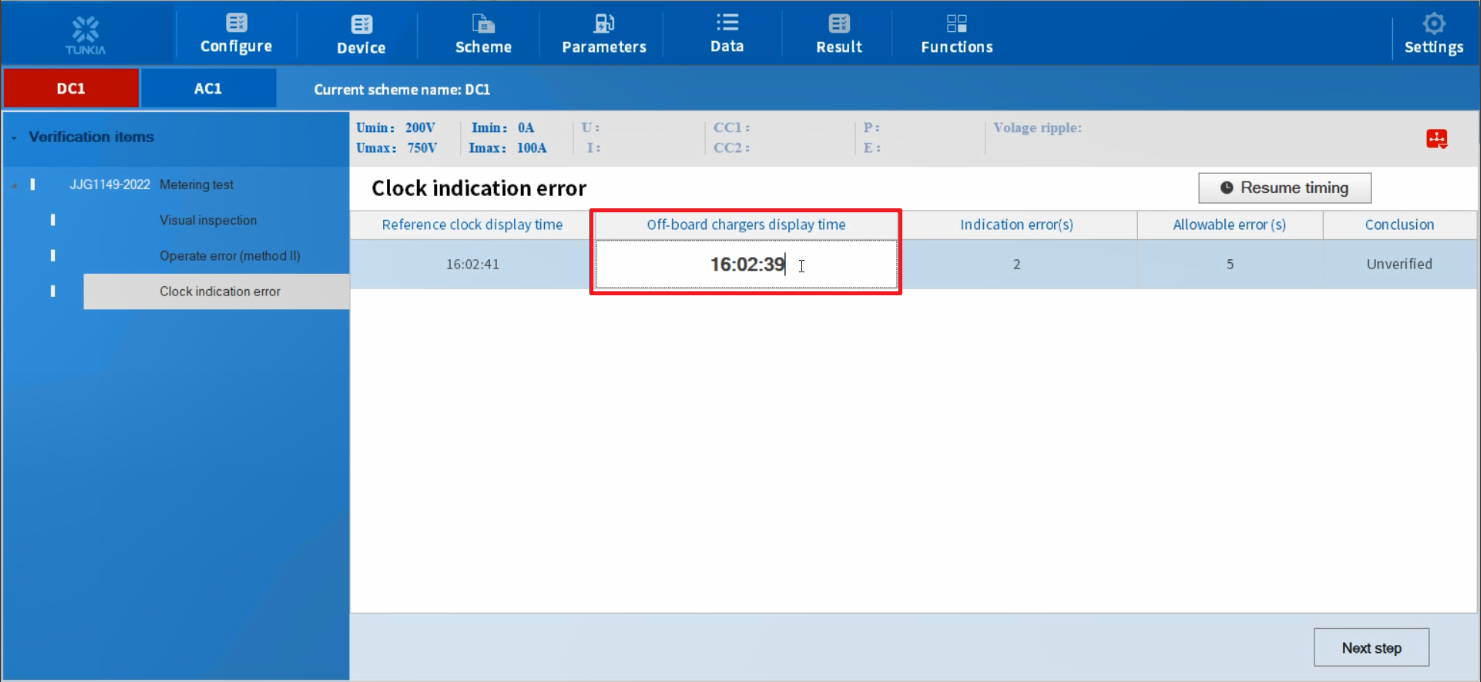
Task: Select the DC1 tab
Action: (70, 88)
